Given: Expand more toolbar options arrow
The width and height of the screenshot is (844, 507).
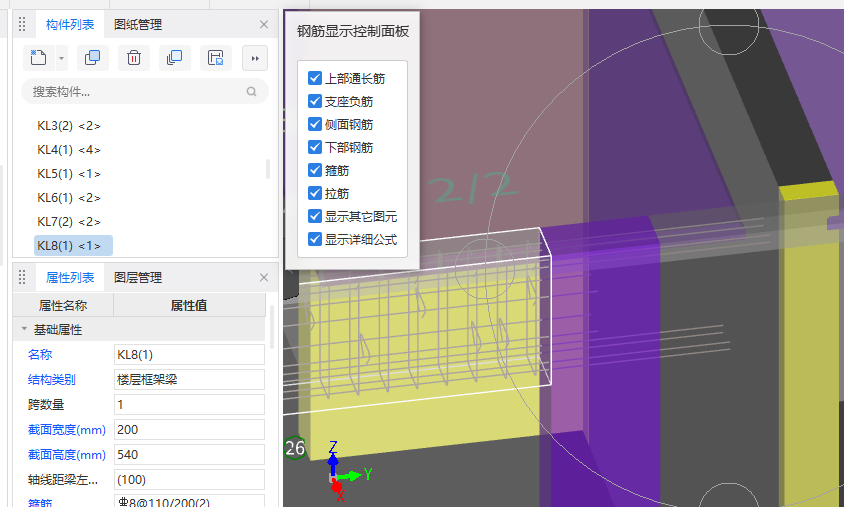Looking at the screenshot, I should tap(255, 58).
